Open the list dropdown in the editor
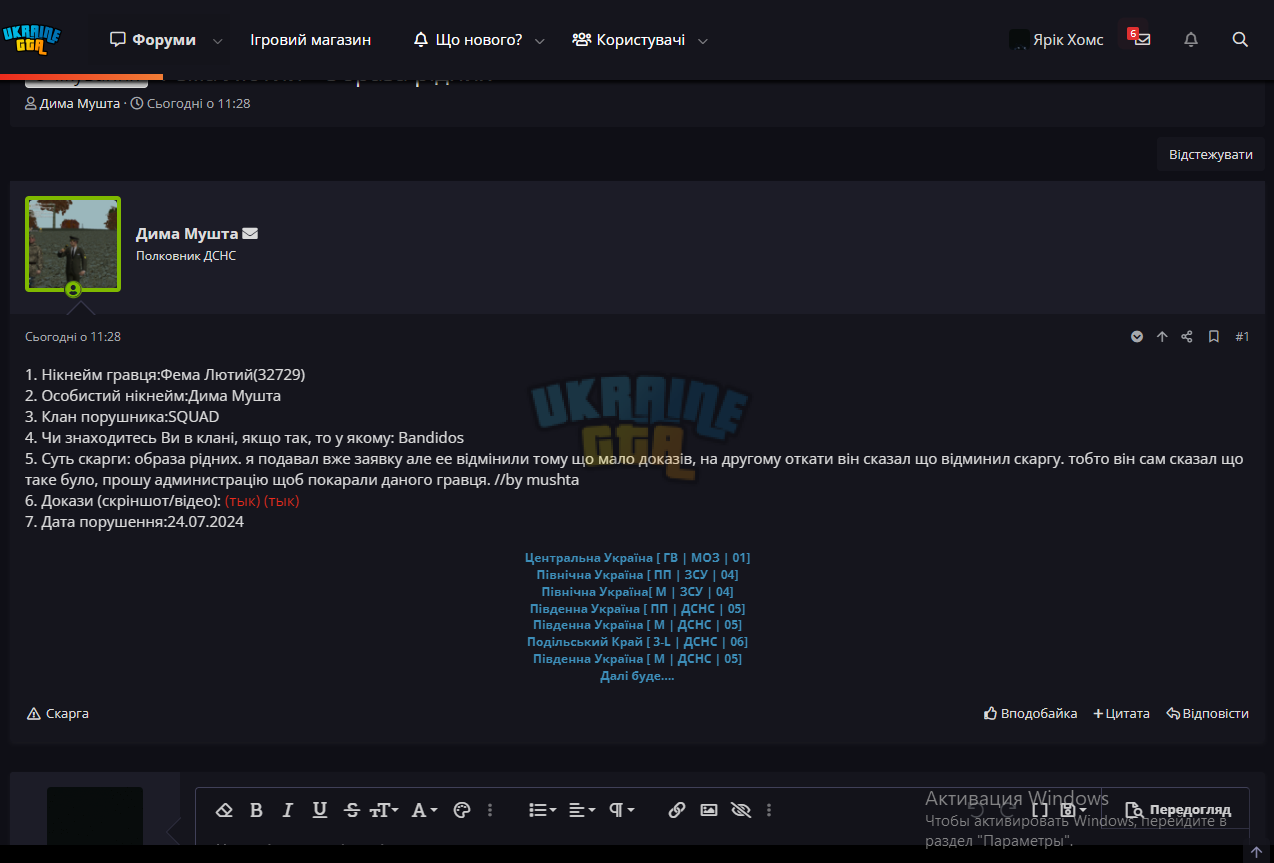 click(543, 810)
